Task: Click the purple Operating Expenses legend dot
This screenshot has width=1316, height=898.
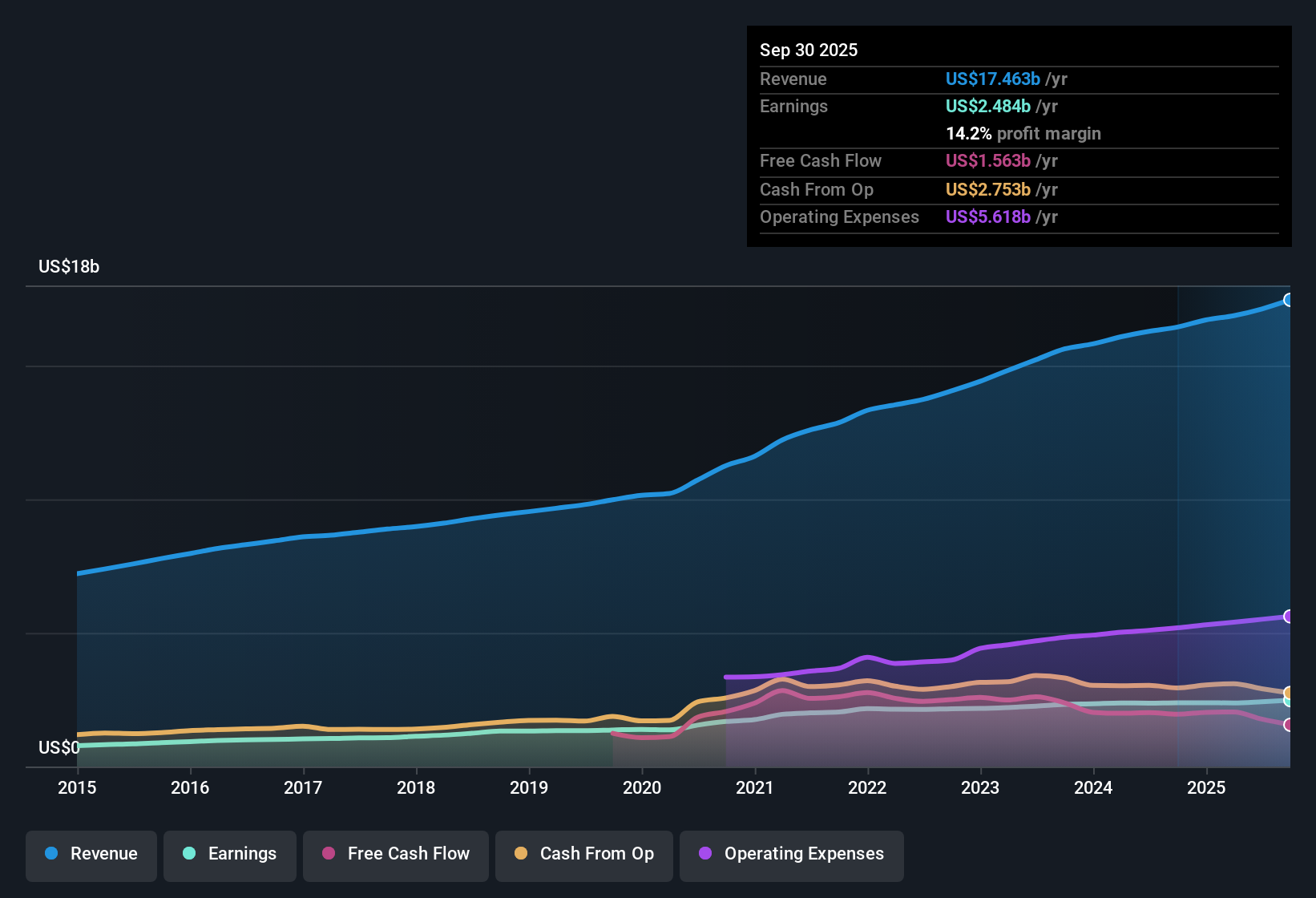Action: pyautogui.click(x=704, y=854)
